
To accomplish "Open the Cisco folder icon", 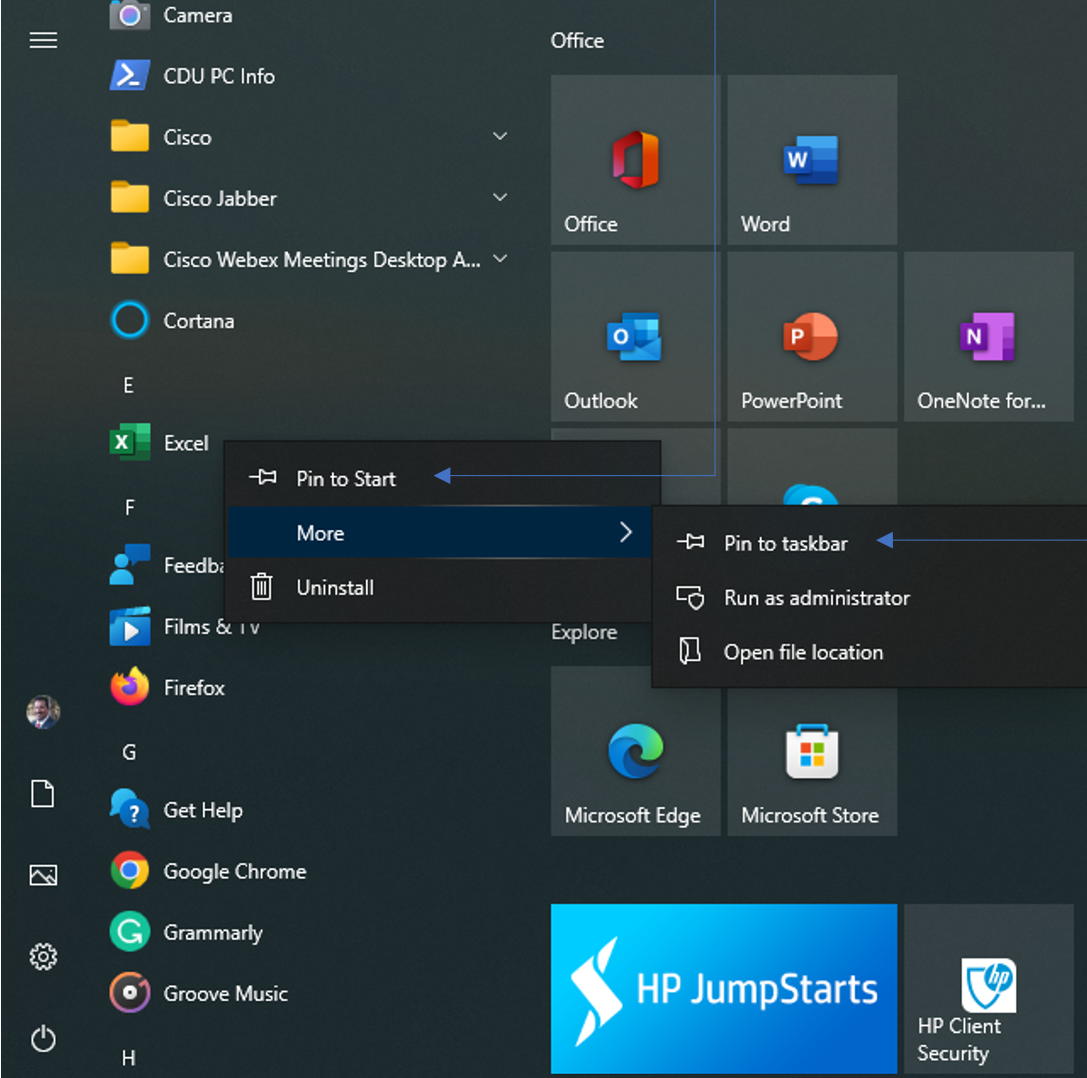I will (129, 137).
